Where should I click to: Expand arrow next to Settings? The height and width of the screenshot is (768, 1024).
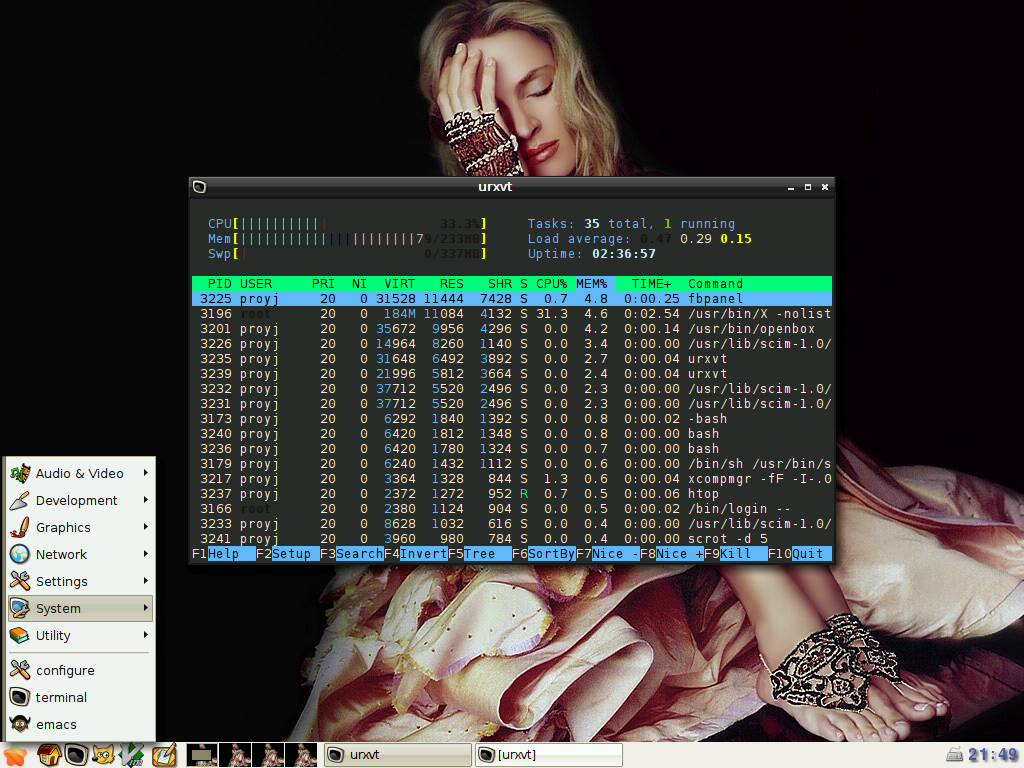tap(146, 581)
